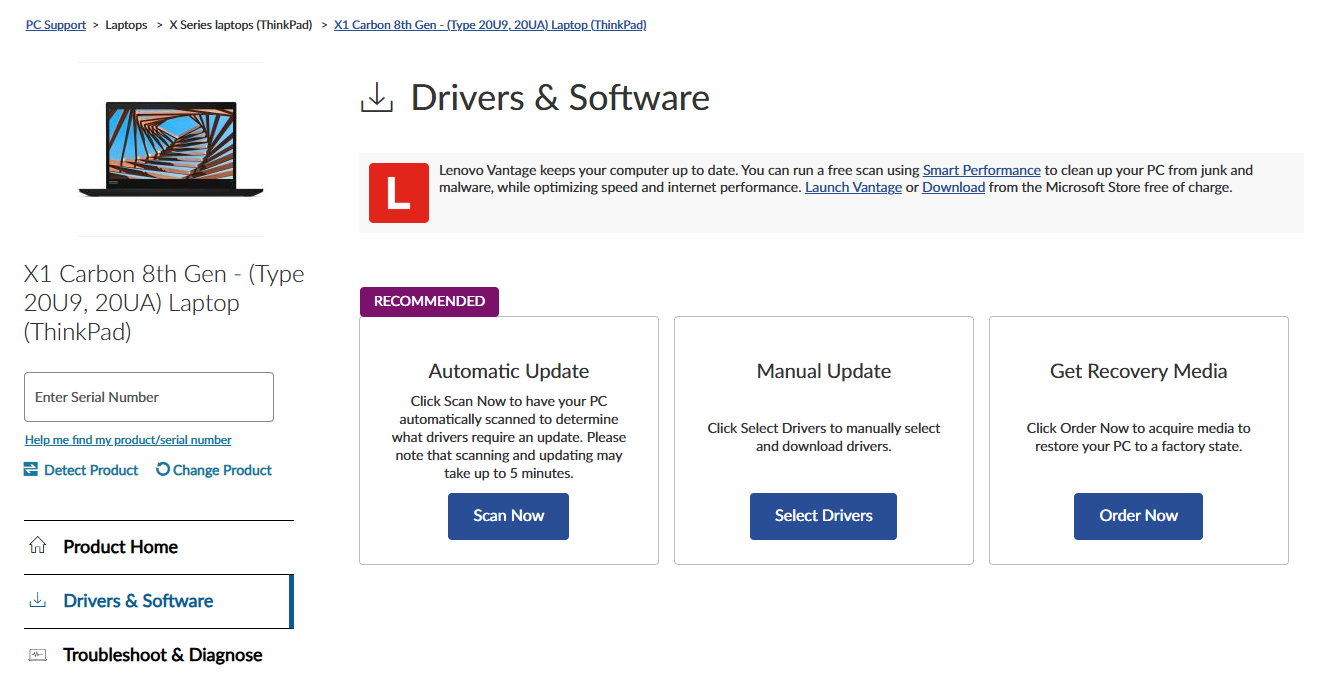
Task: Follow the Smart Performance link
Action: [x=982, y=170]
